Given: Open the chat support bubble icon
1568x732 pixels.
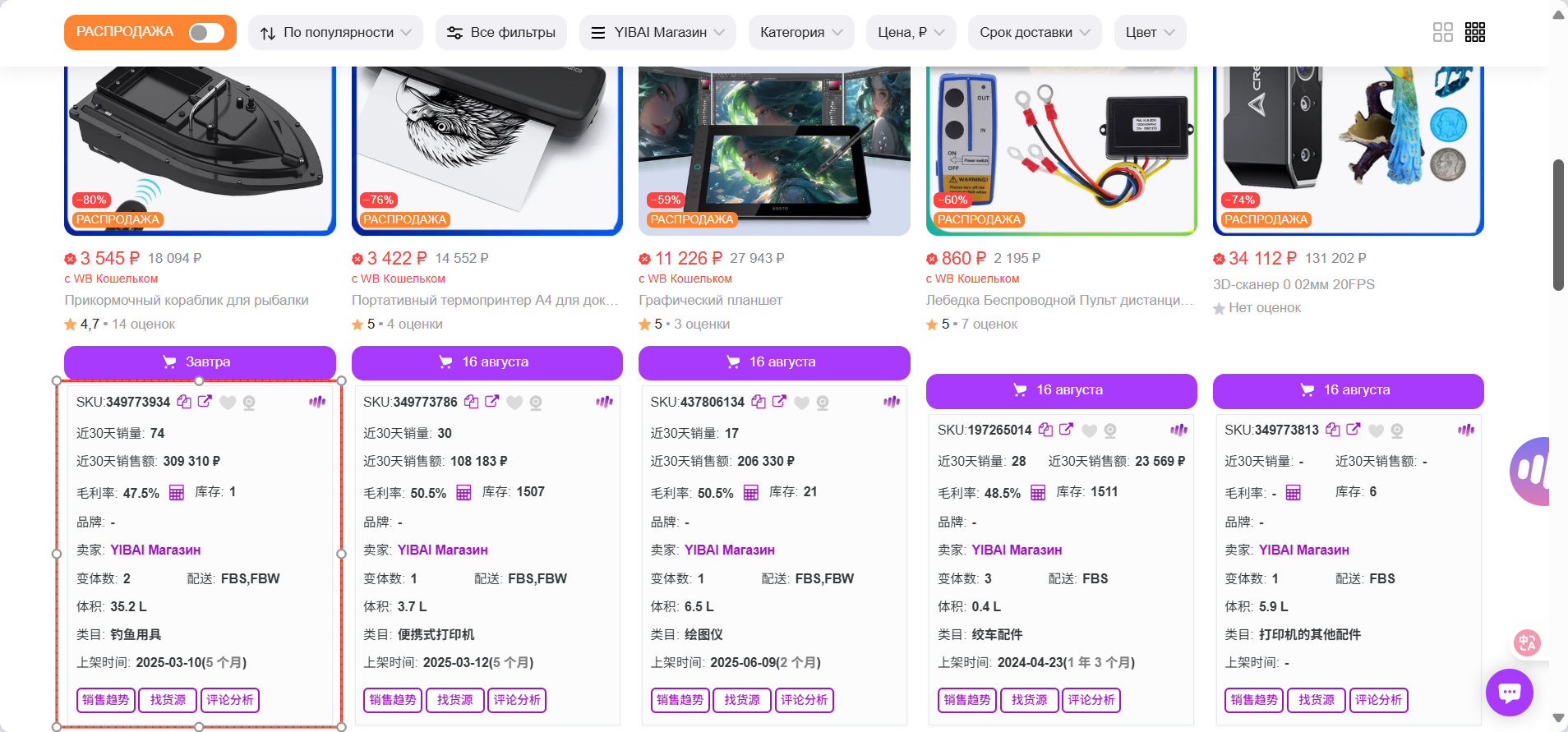Looking at the screenshot, I should 1510,693.
